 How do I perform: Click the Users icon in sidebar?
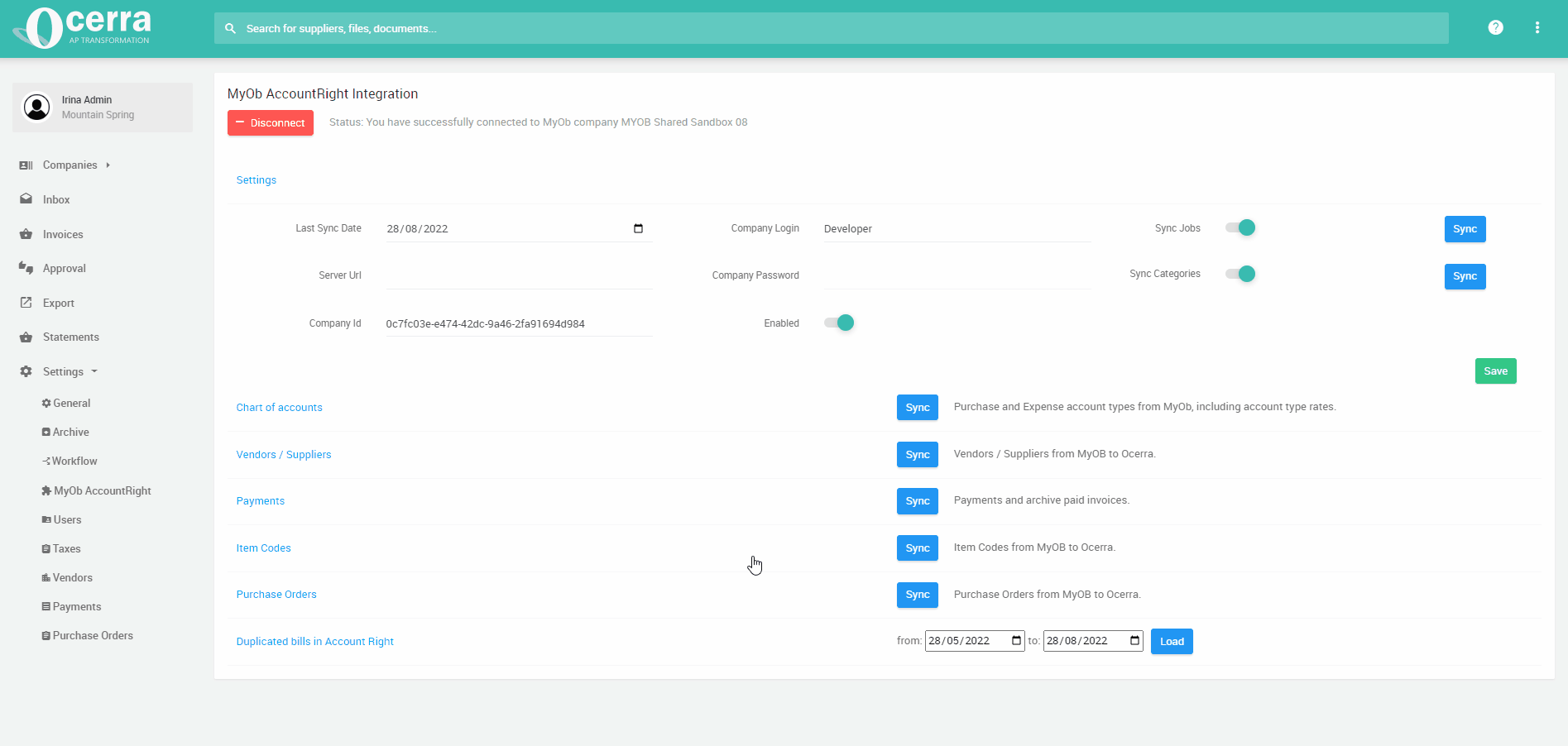pyautogui.click(x=46, y=519)
